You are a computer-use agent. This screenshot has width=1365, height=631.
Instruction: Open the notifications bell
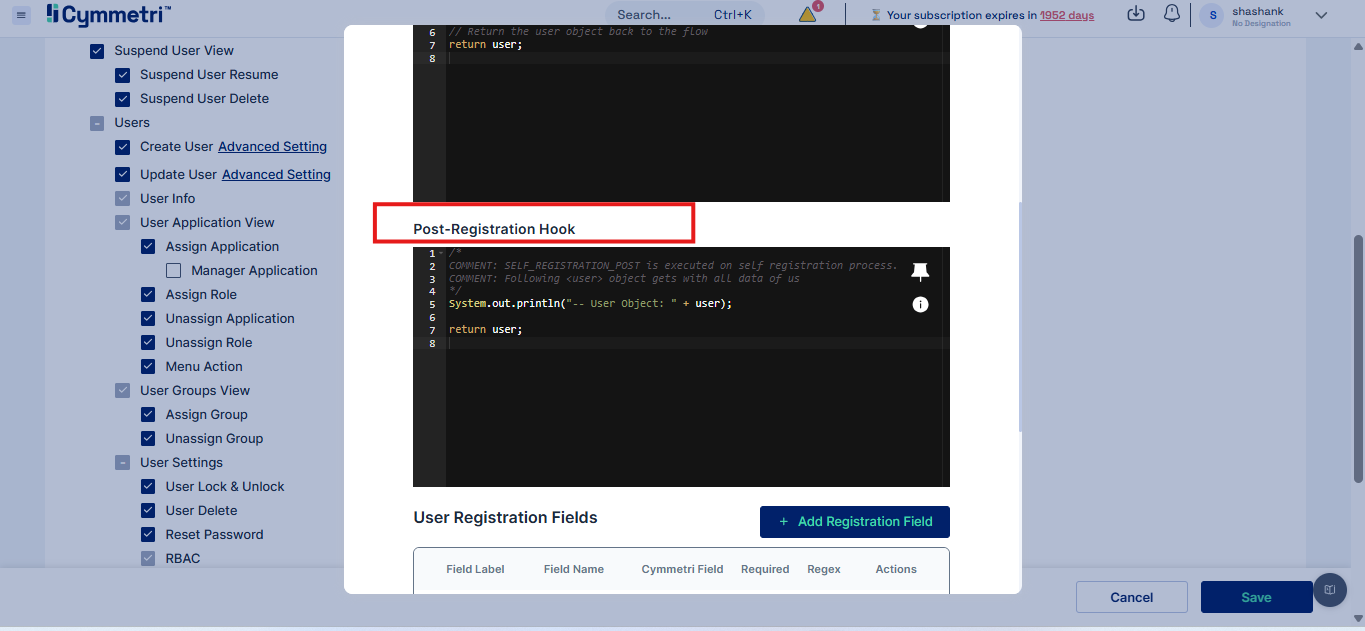click(x=1172, y=14)
